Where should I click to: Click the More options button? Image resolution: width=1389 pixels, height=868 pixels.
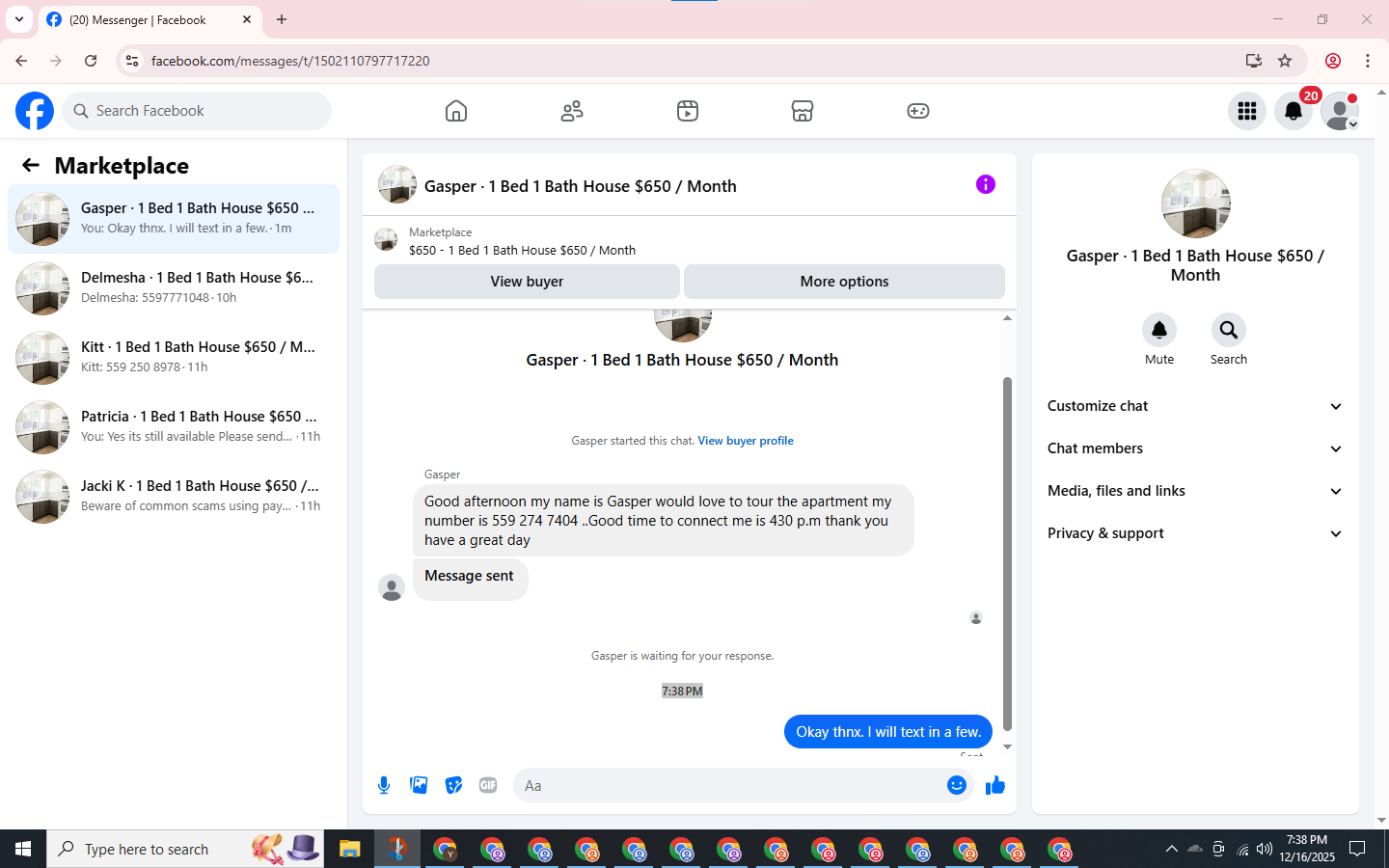(x=844, y=282)
